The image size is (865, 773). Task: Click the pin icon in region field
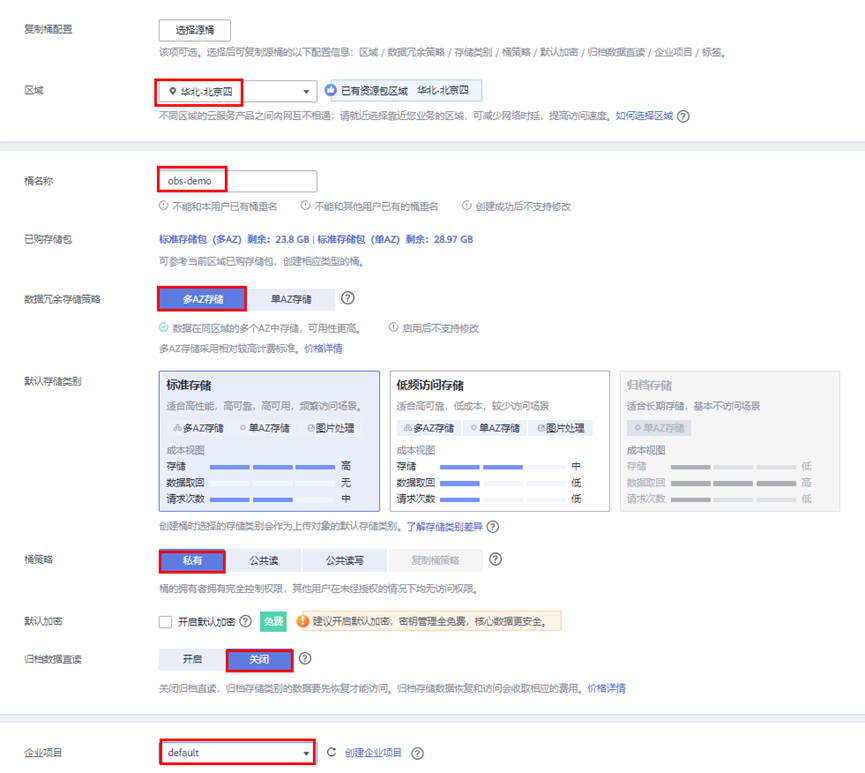[173, 91]
